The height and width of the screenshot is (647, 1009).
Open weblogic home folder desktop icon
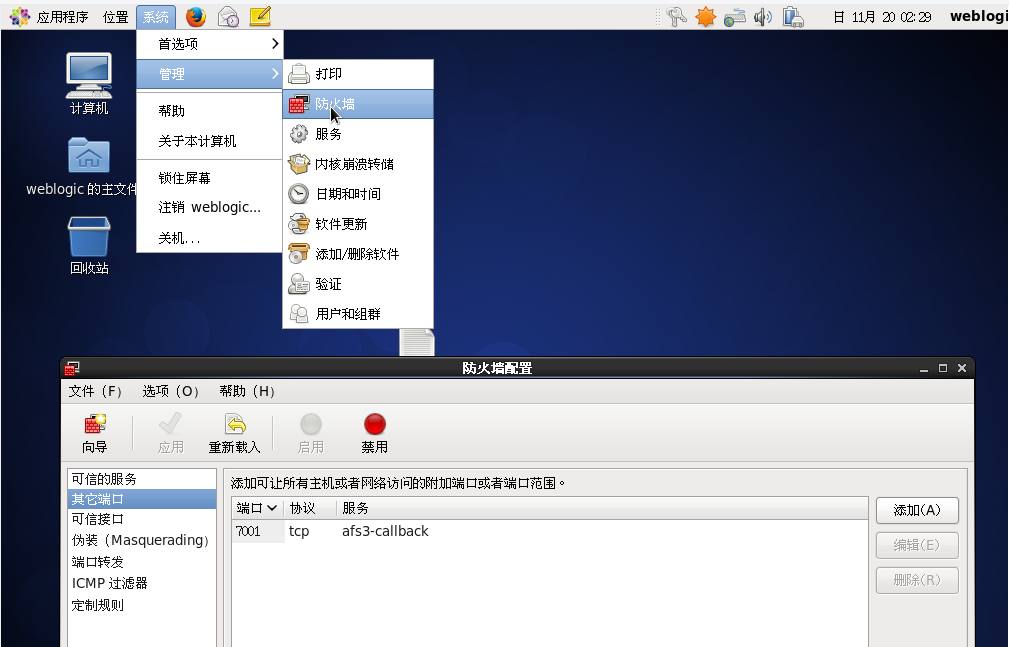click(x=89, y=164)
